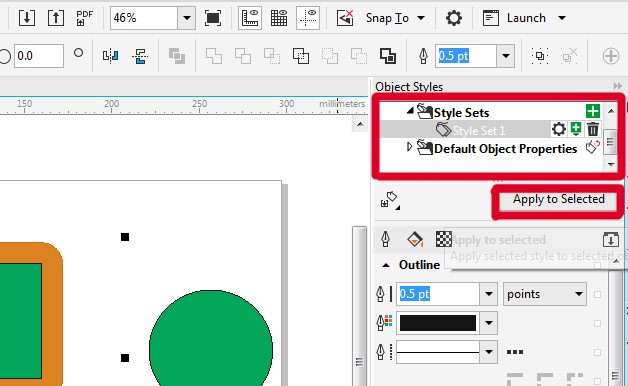This screenshot has width=628, height=386.
Task: Open the Launch application menu
Action: click(x=525, y=18)
